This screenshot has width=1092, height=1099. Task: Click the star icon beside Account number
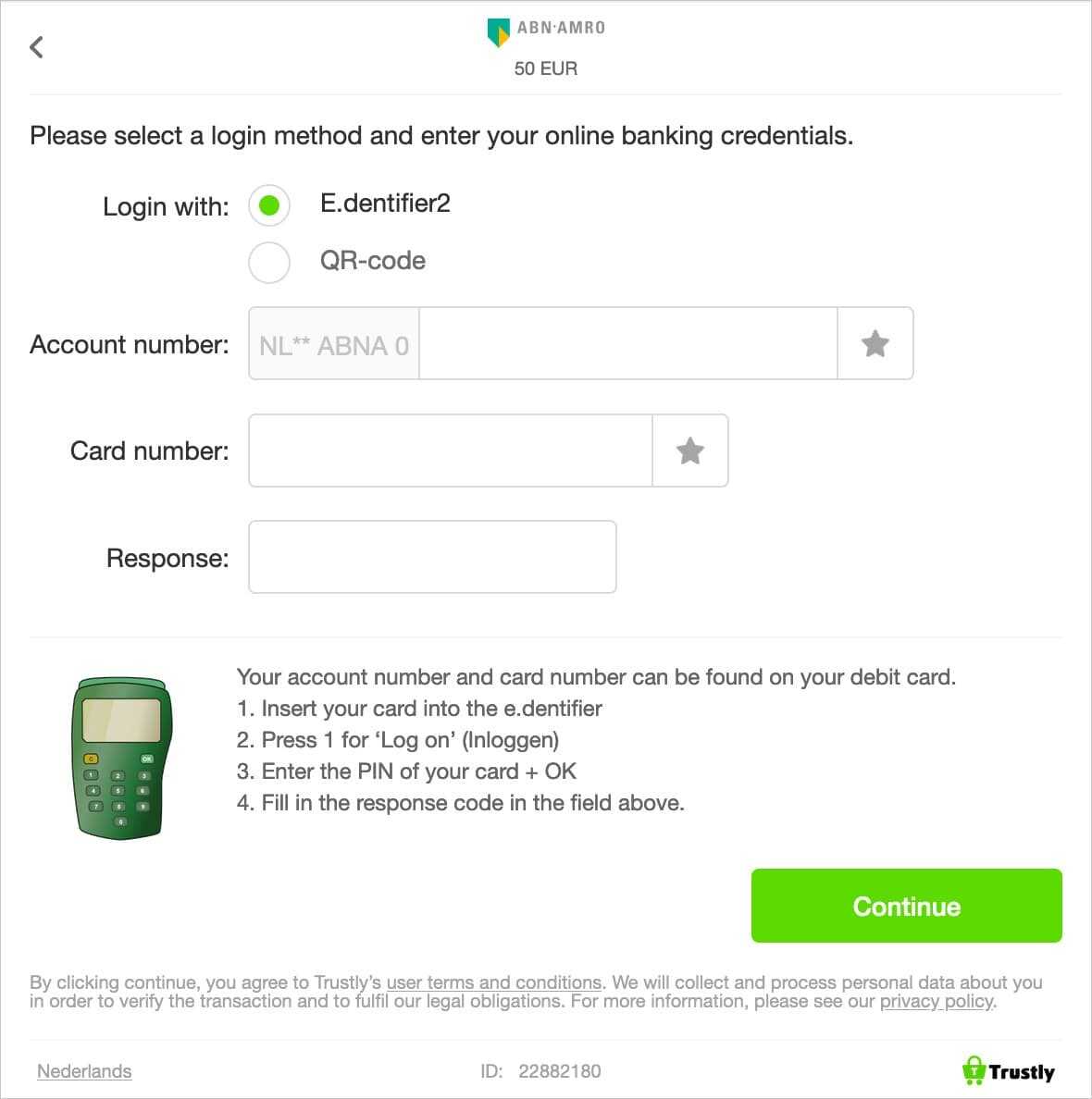point(875,343)
